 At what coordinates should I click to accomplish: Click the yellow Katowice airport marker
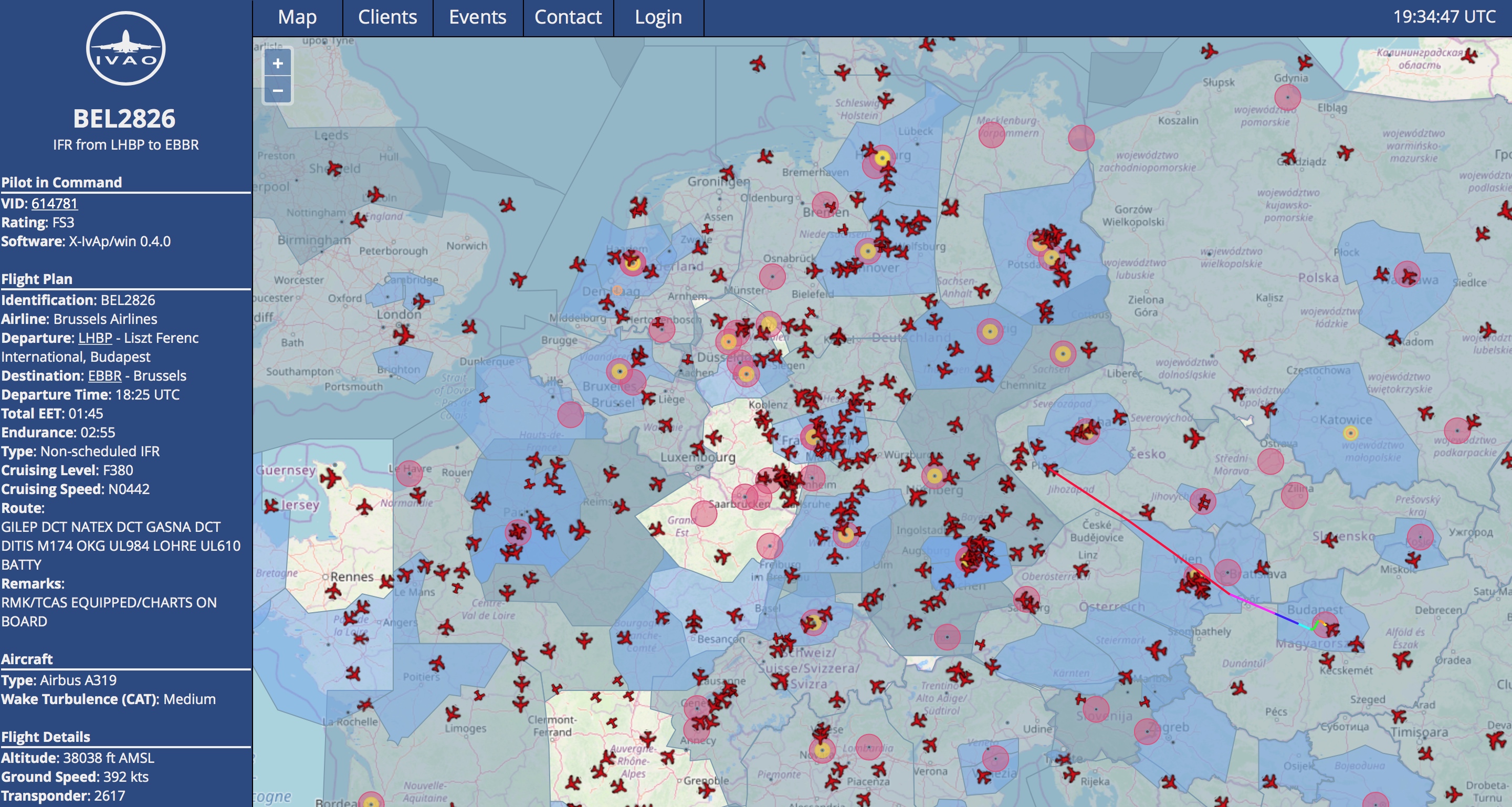tap(1351, 433)
